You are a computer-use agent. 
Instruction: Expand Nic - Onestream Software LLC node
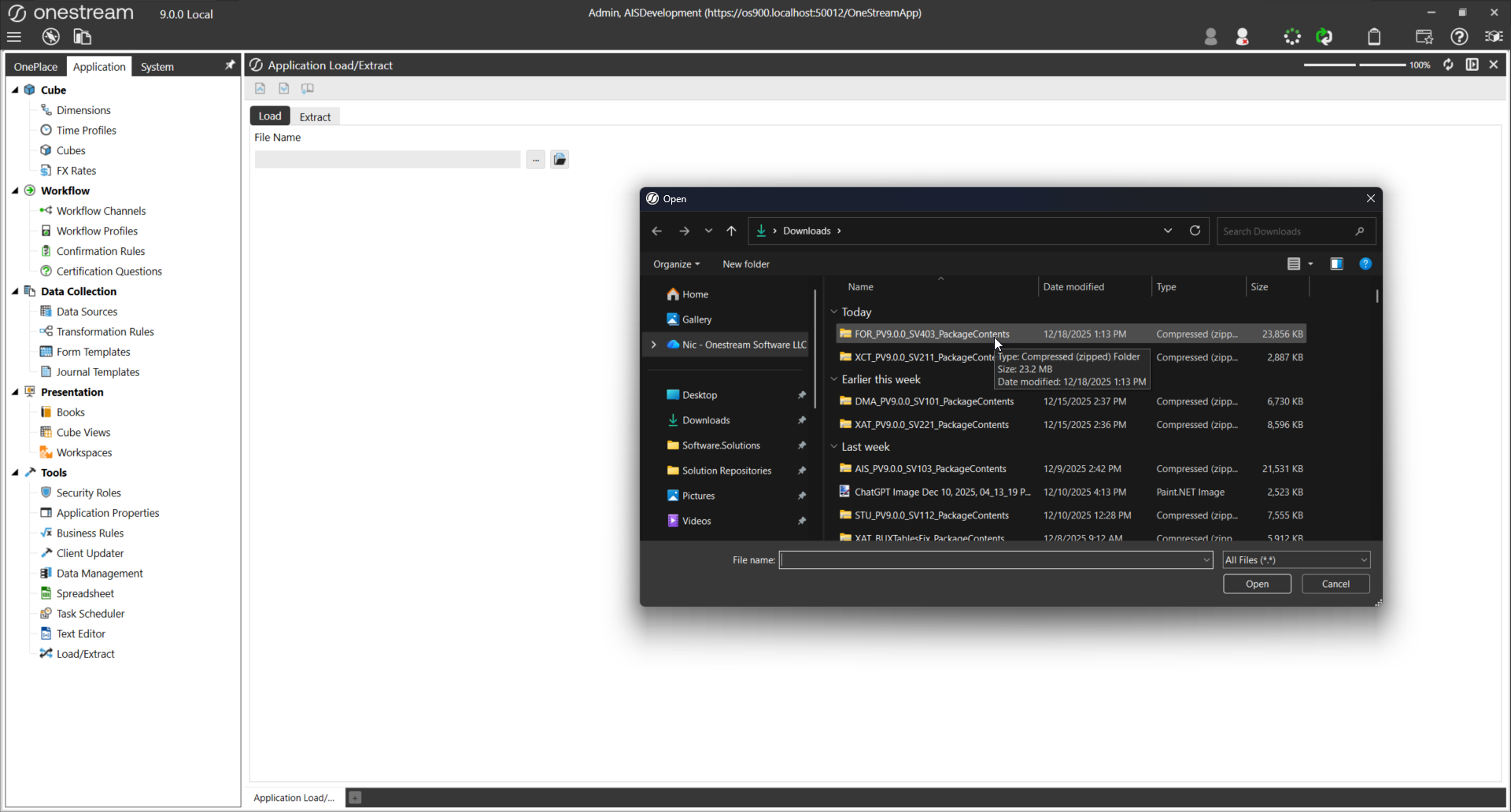tap(653, 345)
